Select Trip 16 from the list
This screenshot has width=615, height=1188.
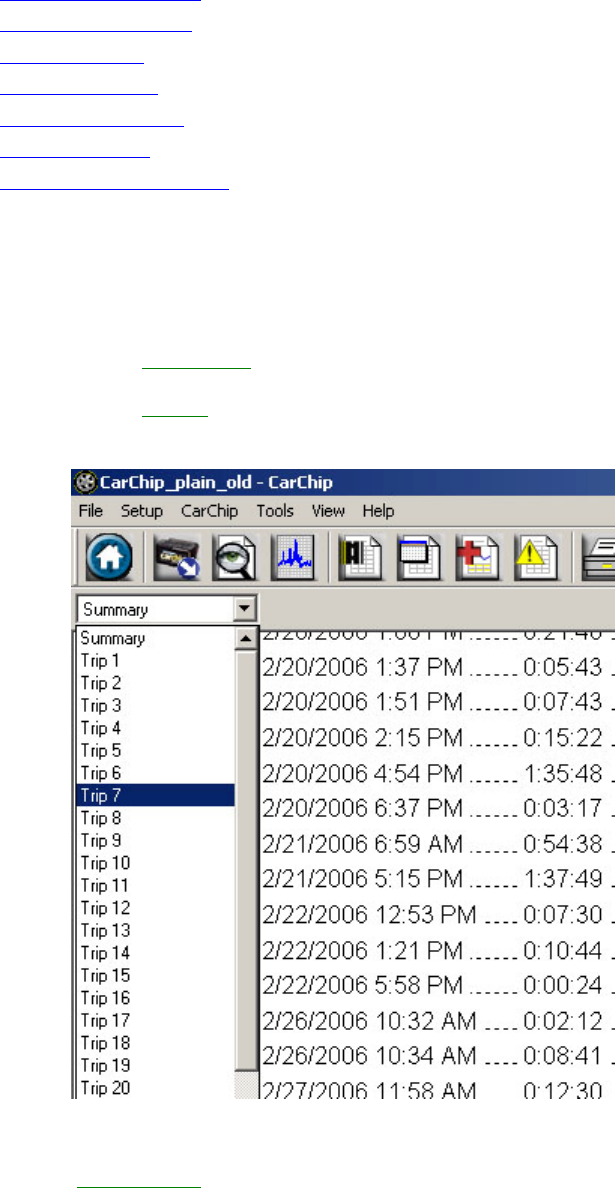[155, 998]
